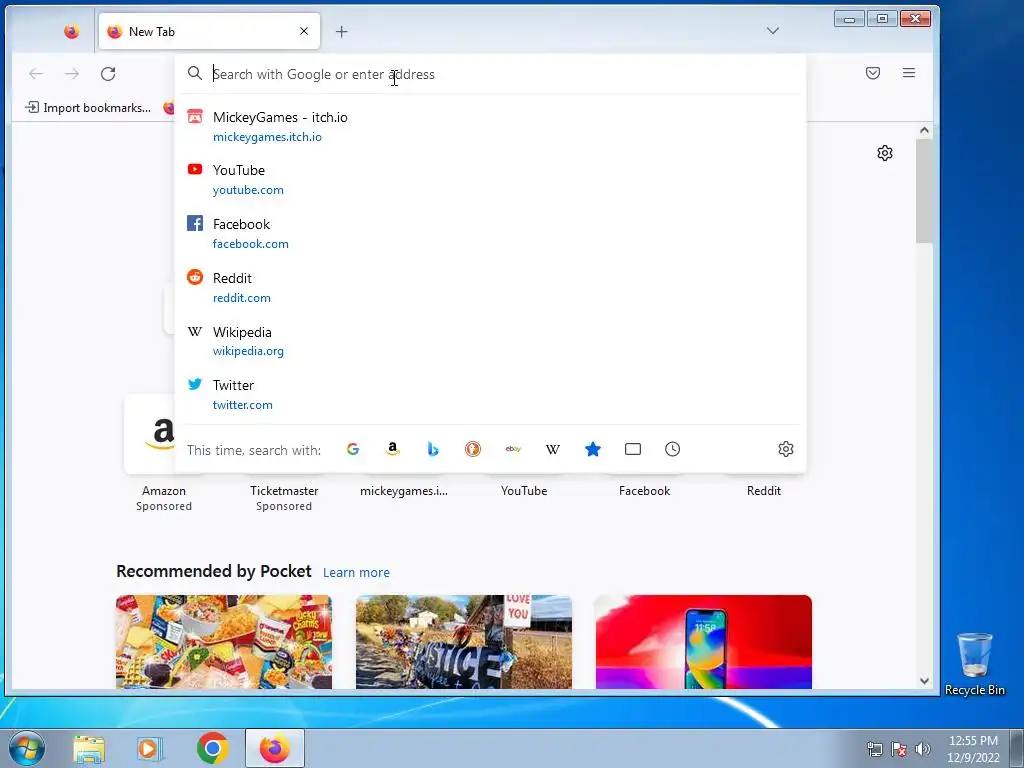Image resolution: width=1024 pixels, height=768 pixels.
Task: Open new tab page personalize gear
Action: pyautogui.click(x=885, y=153)
